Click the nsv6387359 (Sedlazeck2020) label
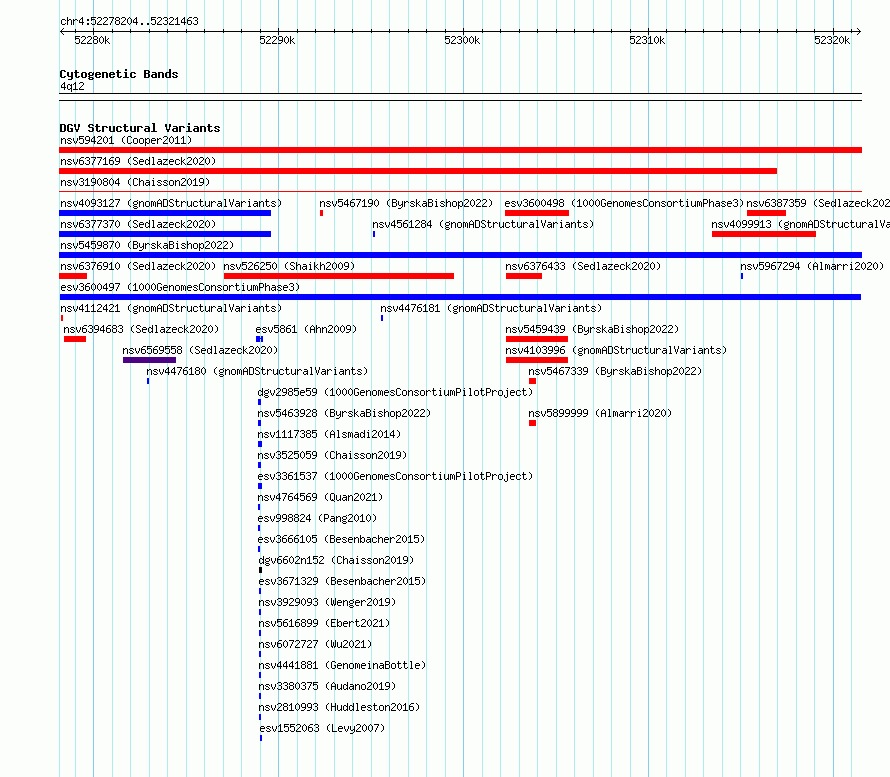 (818, 203)
